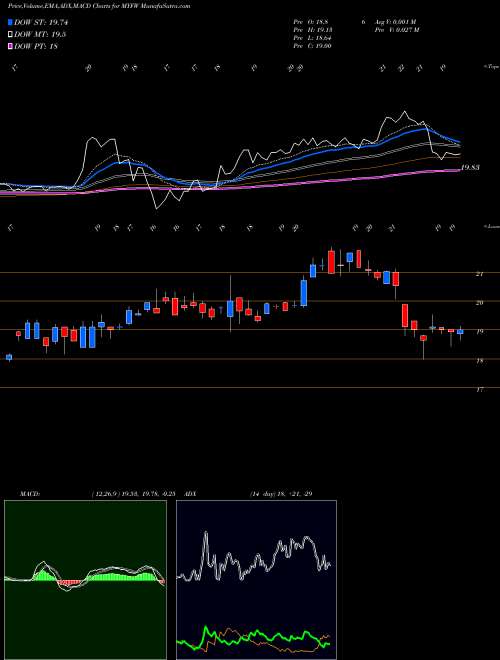Click the MACD (12,26,9) parameter values
This screenshot has width=500, height=660.
[x=133, y=493]
